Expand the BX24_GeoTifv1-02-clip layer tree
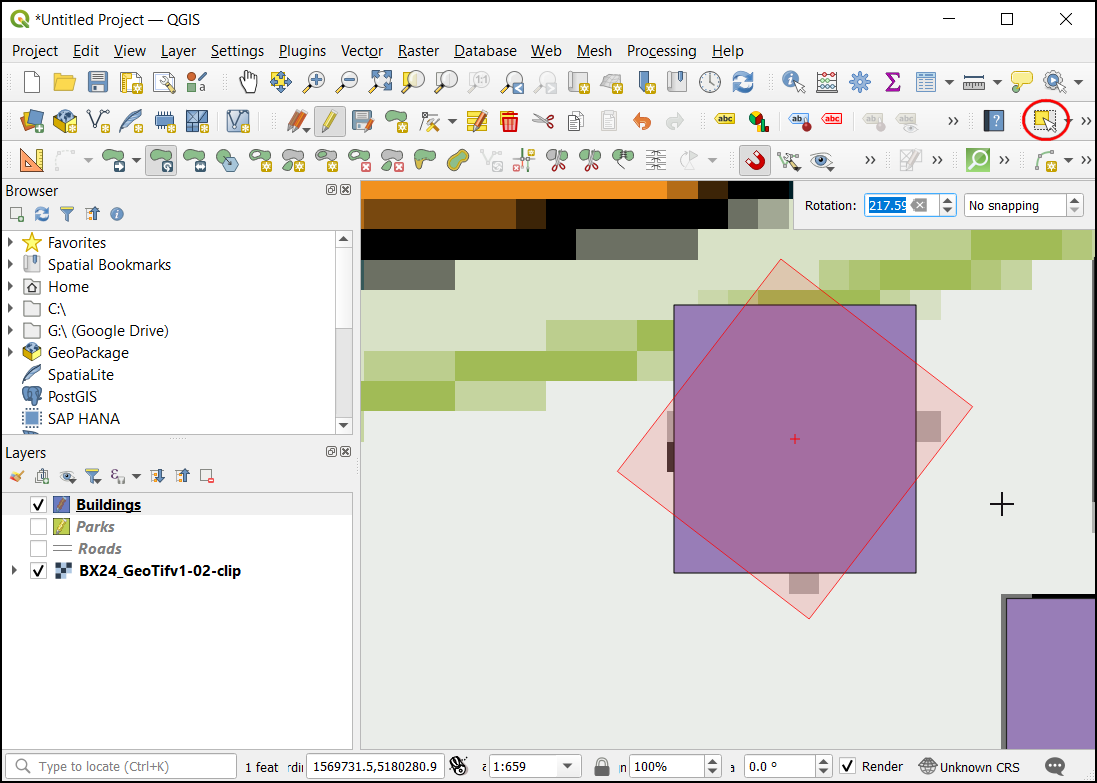 [13, 571]
